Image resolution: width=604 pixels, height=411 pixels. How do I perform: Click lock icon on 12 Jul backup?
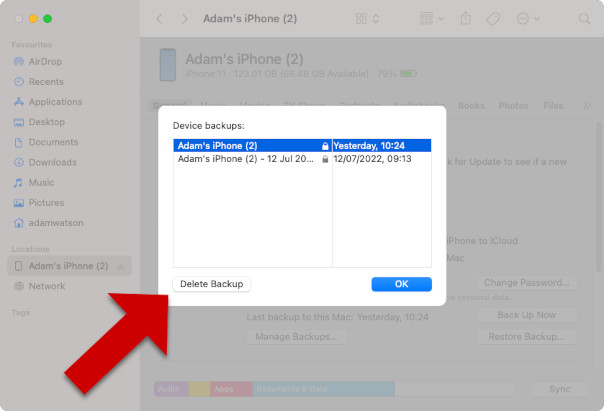pos(325,159)
